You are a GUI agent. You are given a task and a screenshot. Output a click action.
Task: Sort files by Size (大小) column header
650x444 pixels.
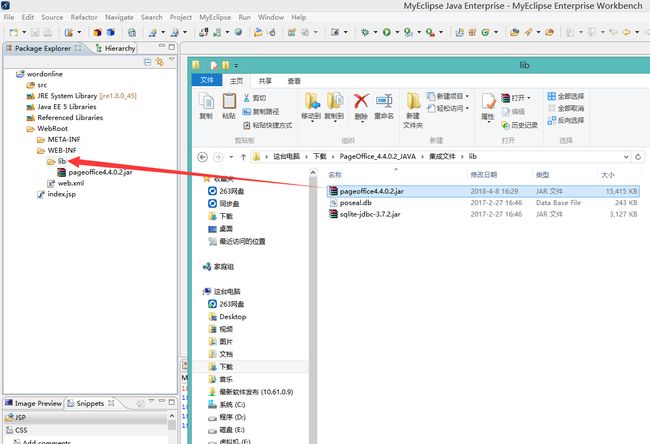[608, 175]
